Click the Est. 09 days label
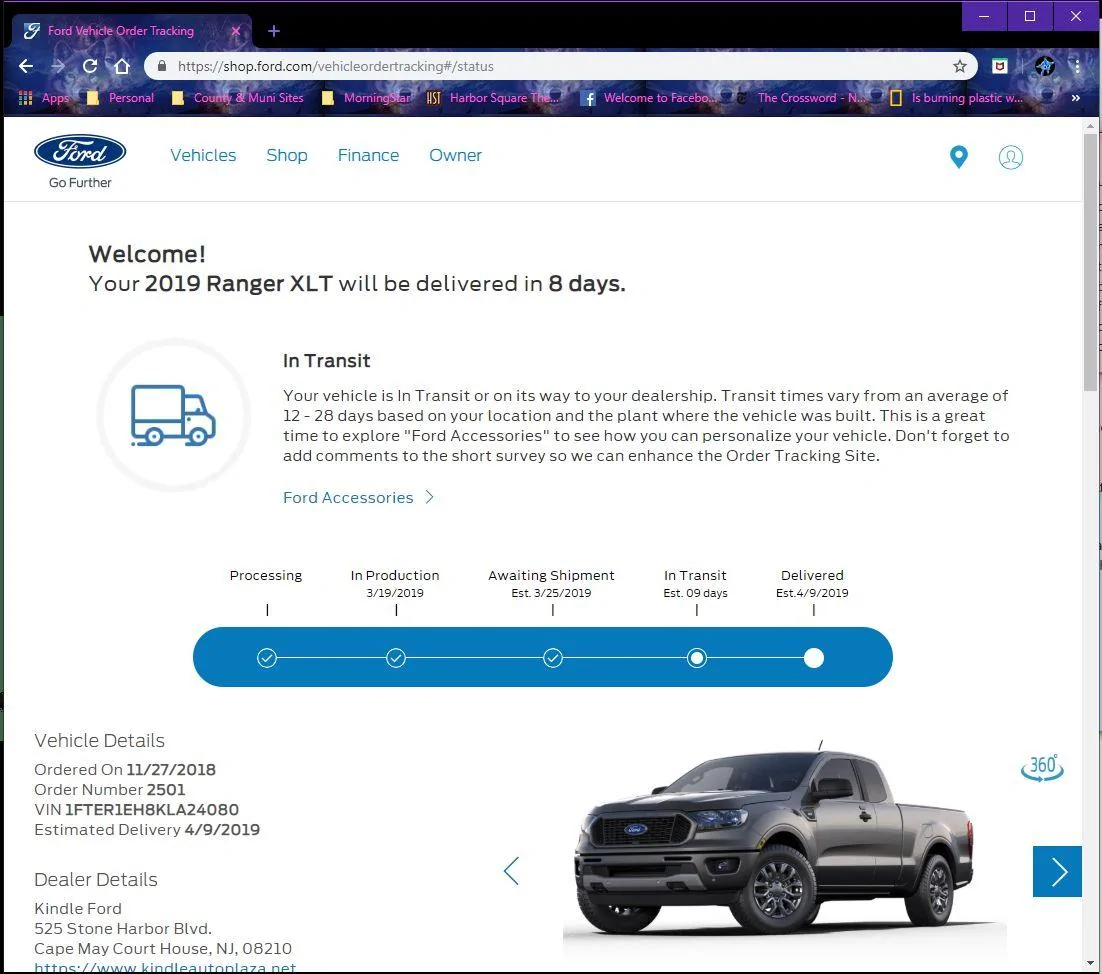 pyautogui.click(x=695, y=593)
